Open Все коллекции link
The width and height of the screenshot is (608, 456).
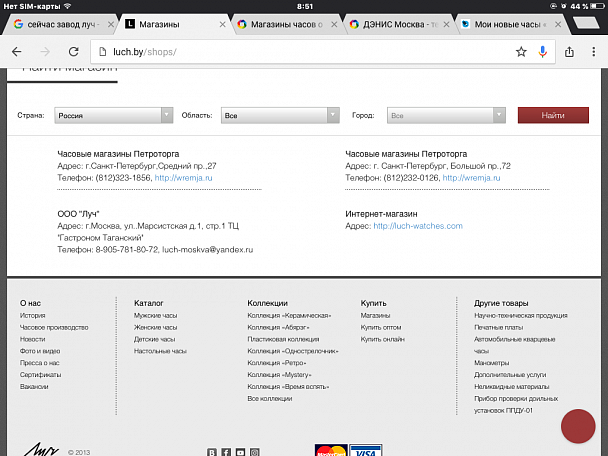click(x=269, y=398)
